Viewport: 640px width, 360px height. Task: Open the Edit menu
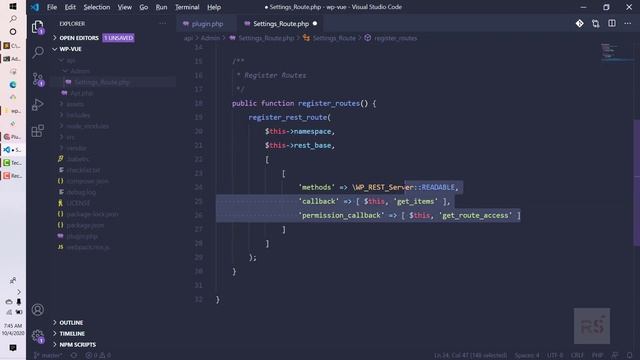(x=70, y=7)
